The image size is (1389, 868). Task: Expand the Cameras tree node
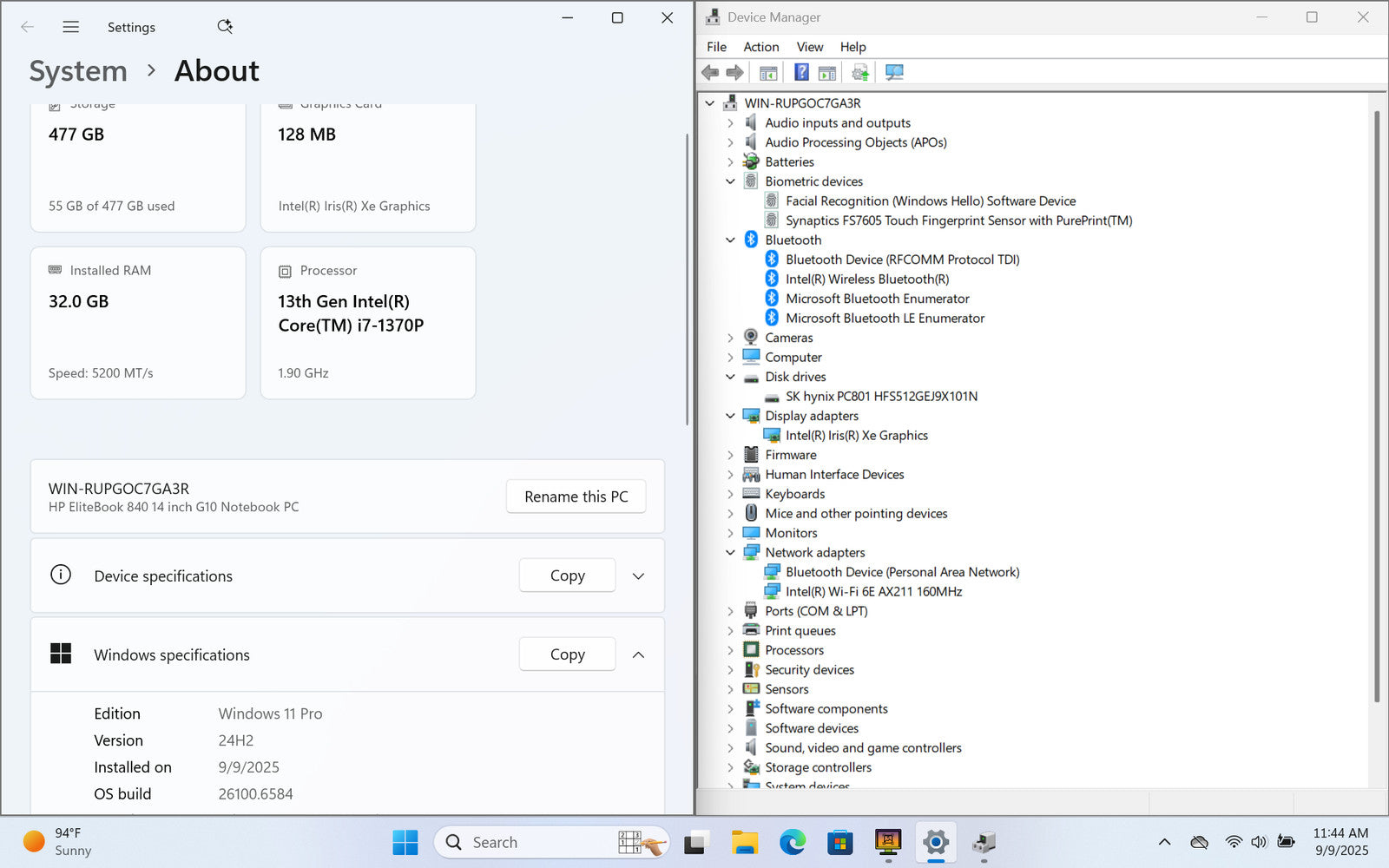pyautogui.click(x=730, y=338)
